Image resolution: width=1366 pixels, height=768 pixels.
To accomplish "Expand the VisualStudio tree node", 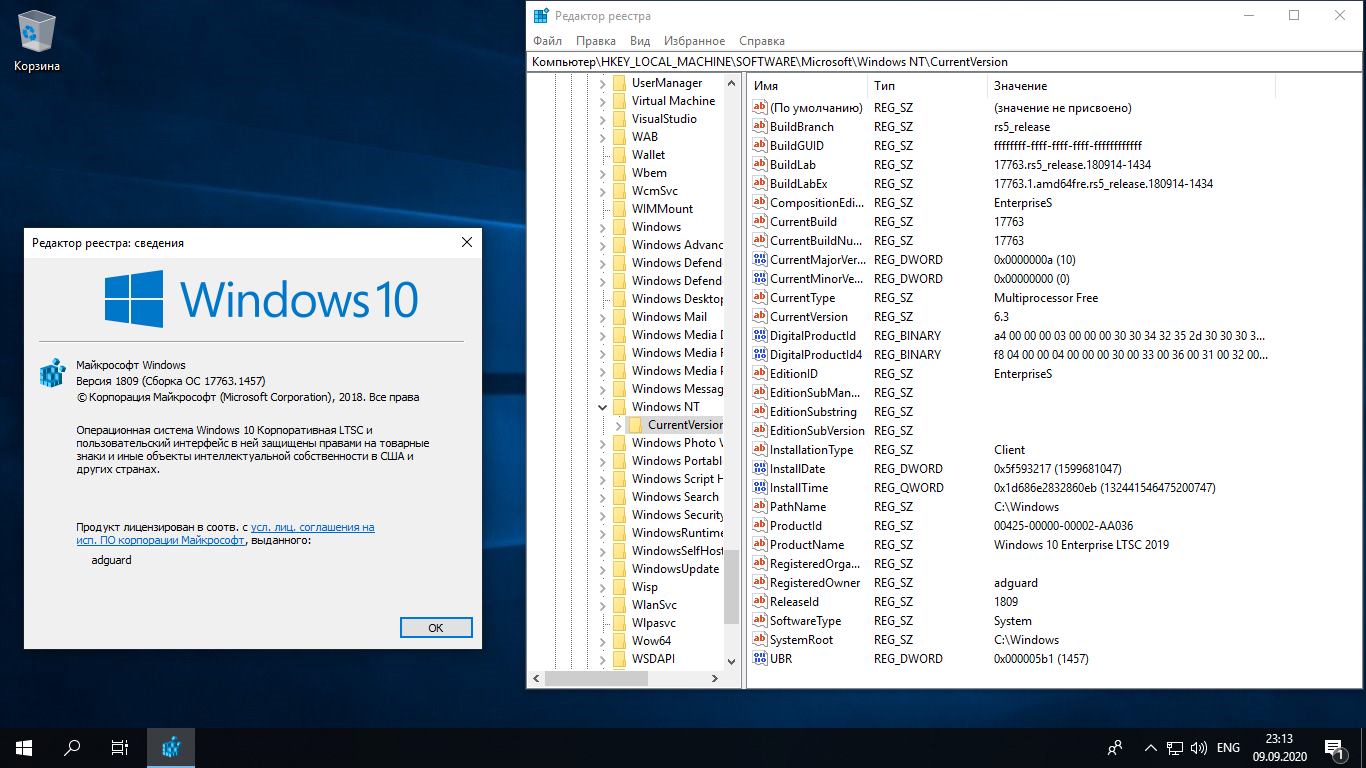I will [603, 119].
